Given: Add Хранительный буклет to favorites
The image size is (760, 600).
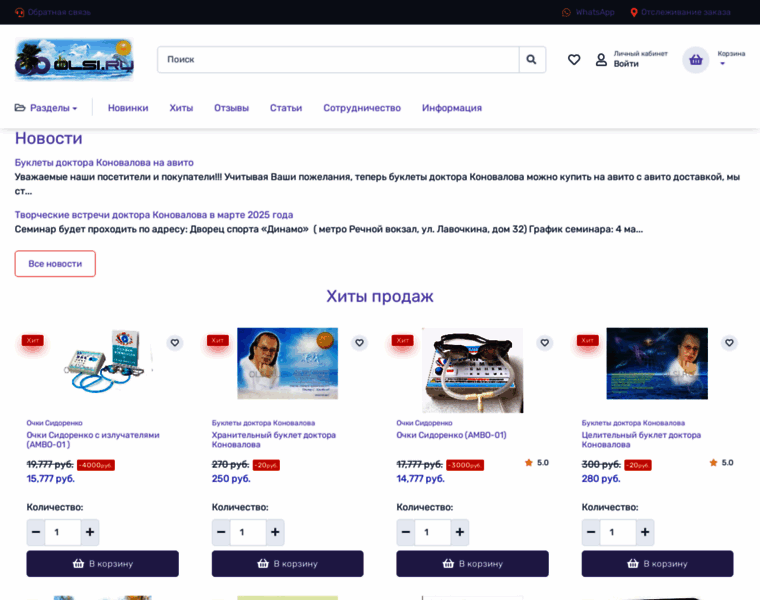Looking at the screenshot, I should 359,343.
